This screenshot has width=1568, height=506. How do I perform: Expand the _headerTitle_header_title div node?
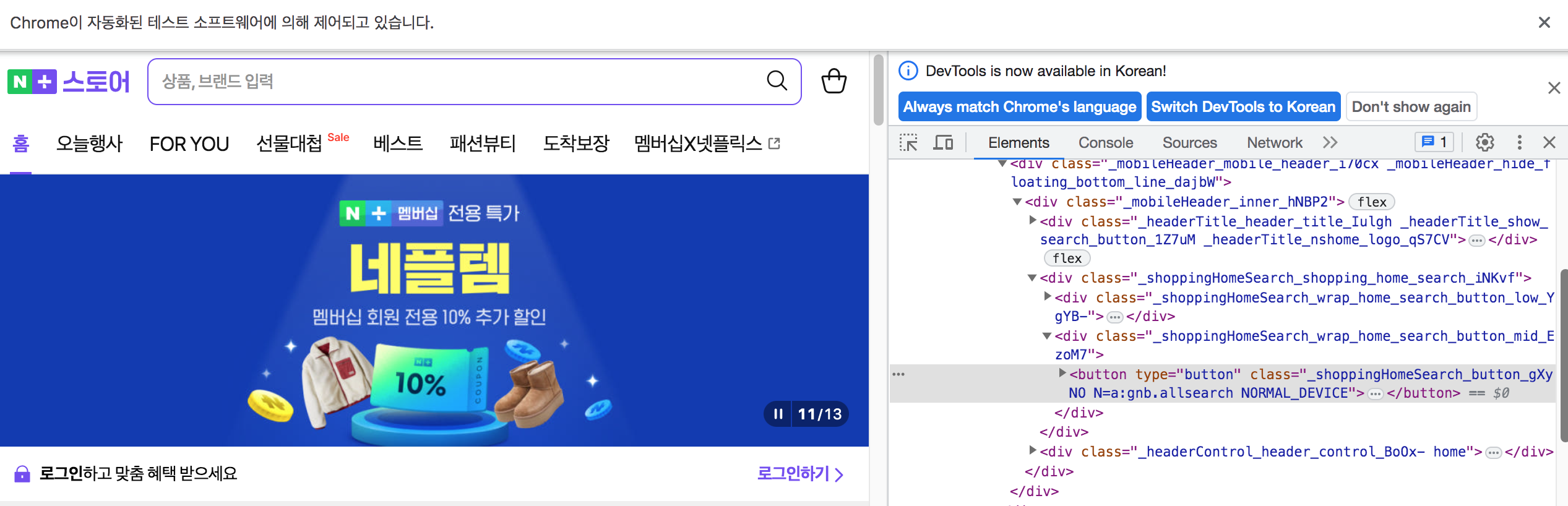tap(1032, 220)
